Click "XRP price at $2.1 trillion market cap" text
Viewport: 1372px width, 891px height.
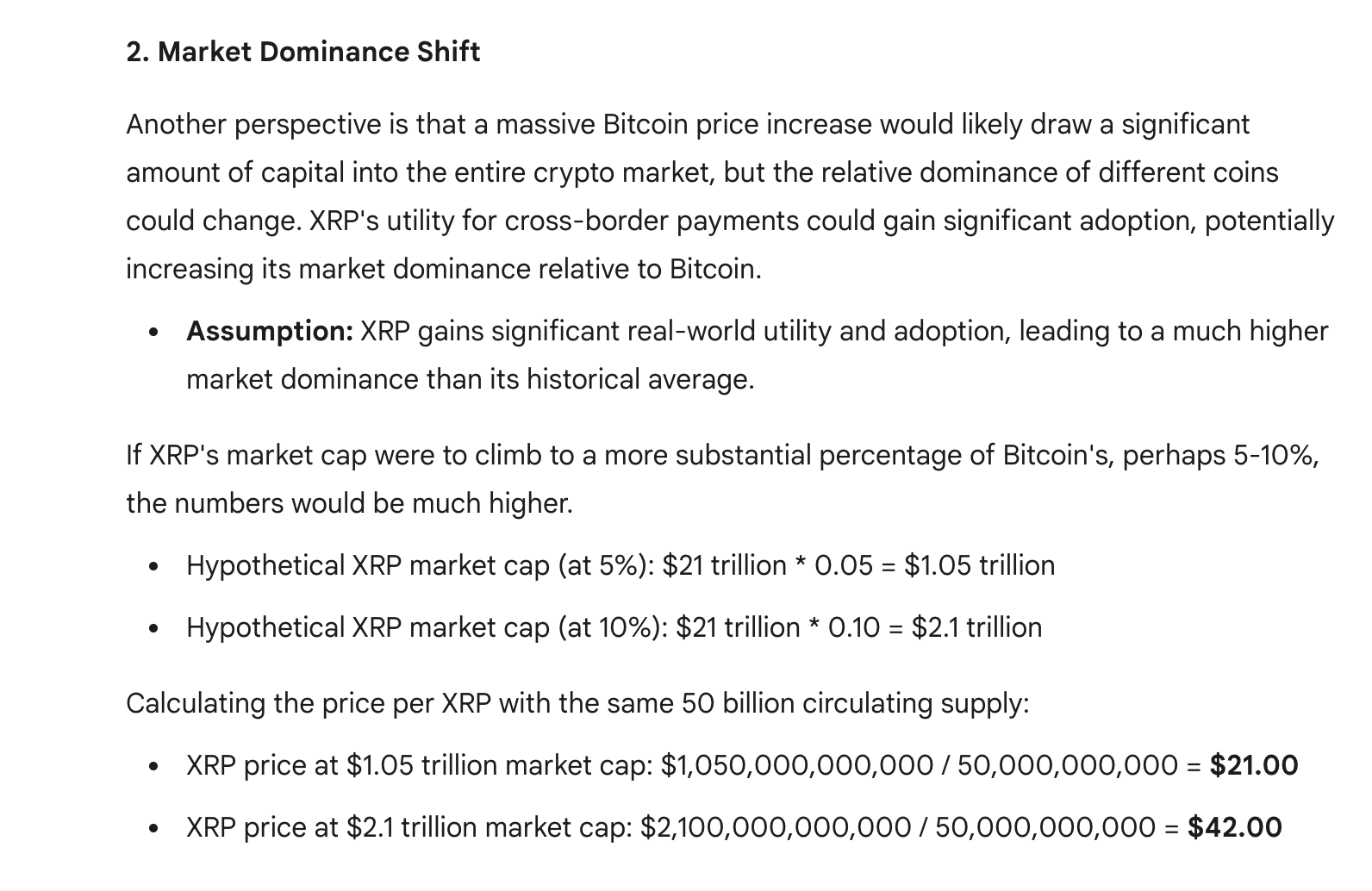coord(408,827)
